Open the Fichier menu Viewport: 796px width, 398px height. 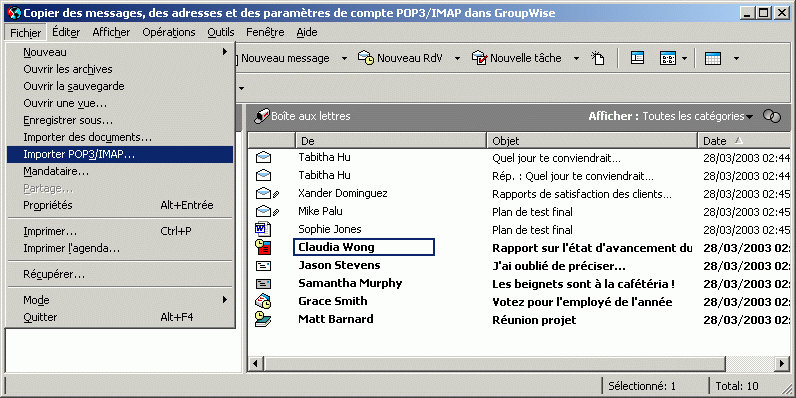coord(25,32)
